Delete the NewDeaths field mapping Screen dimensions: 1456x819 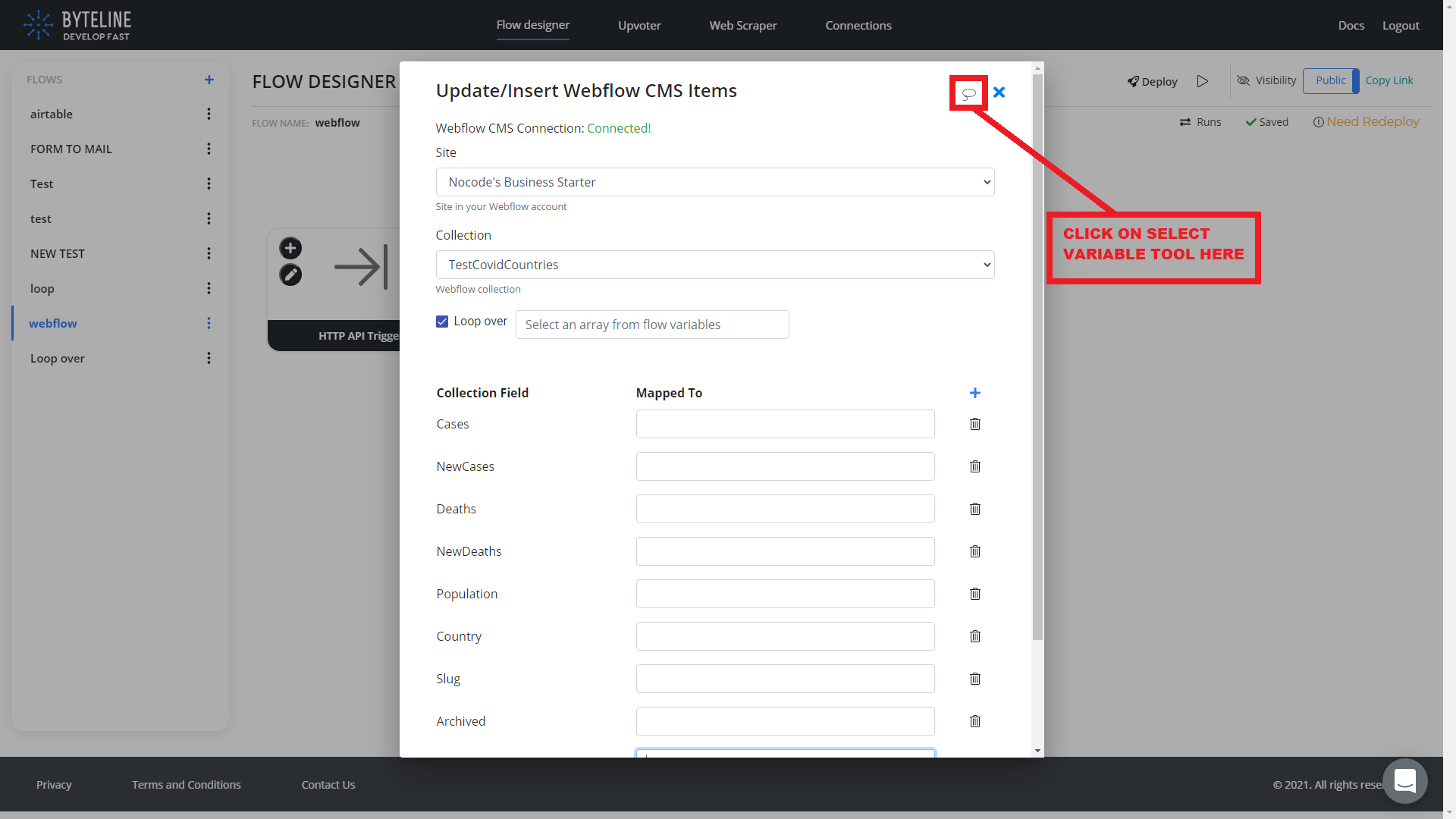click(975, 551)
